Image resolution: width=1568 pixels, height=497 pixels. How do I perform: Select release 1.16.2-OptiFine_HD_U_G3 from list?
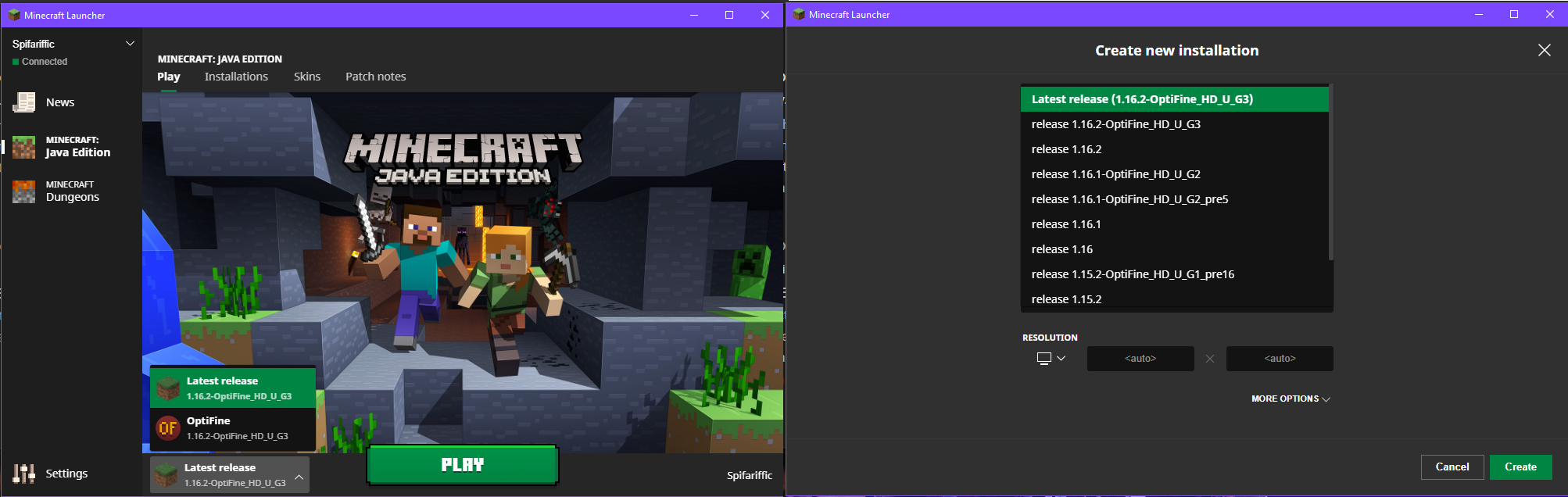[x=1175, y=124]
